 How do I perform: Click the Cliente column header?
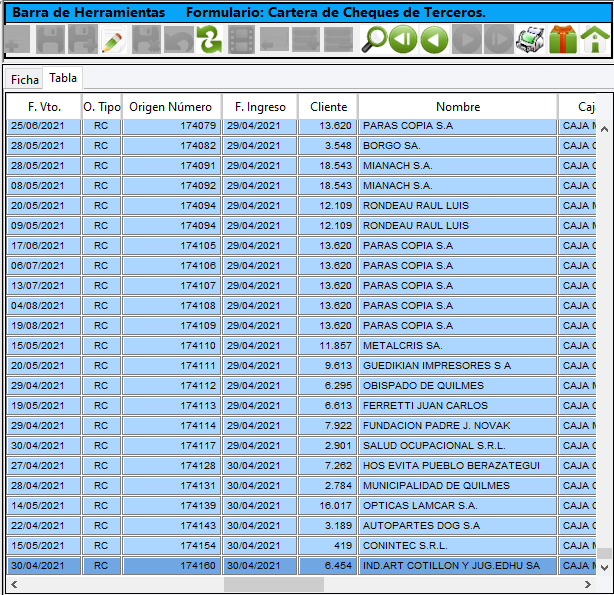(x=328, y=107)
